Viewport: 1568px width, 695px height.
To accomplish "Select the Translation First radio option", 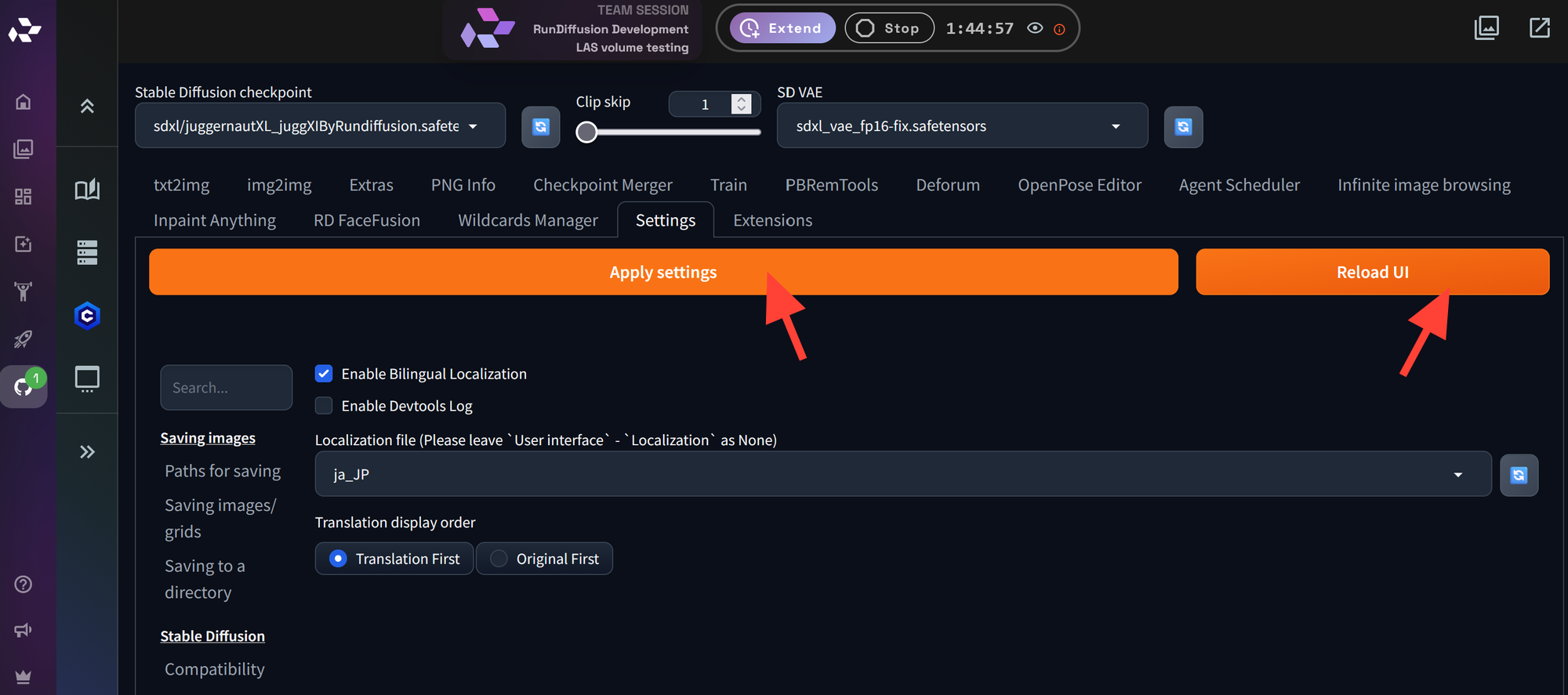I will pyautogui.click(x=394, y=559).
